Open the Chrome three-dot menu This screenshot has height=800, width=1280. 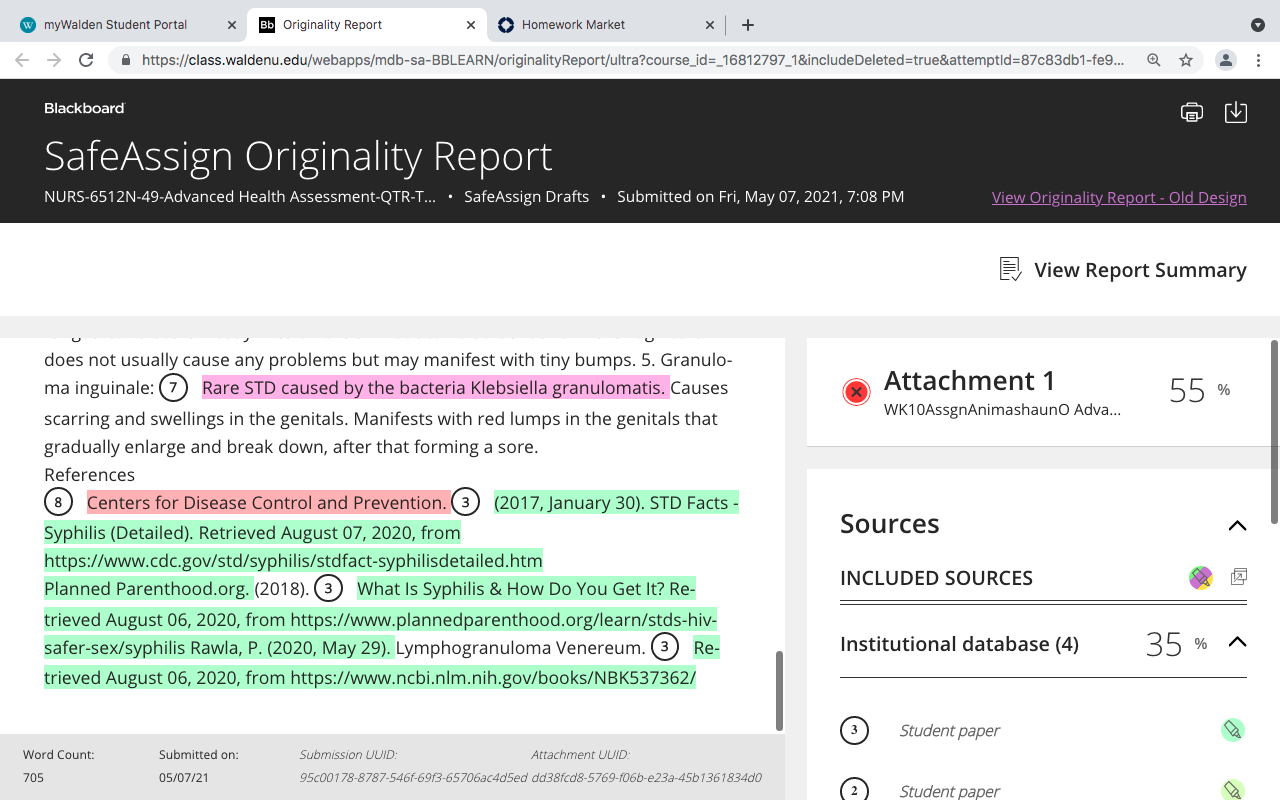click(x=1258, y=60)
